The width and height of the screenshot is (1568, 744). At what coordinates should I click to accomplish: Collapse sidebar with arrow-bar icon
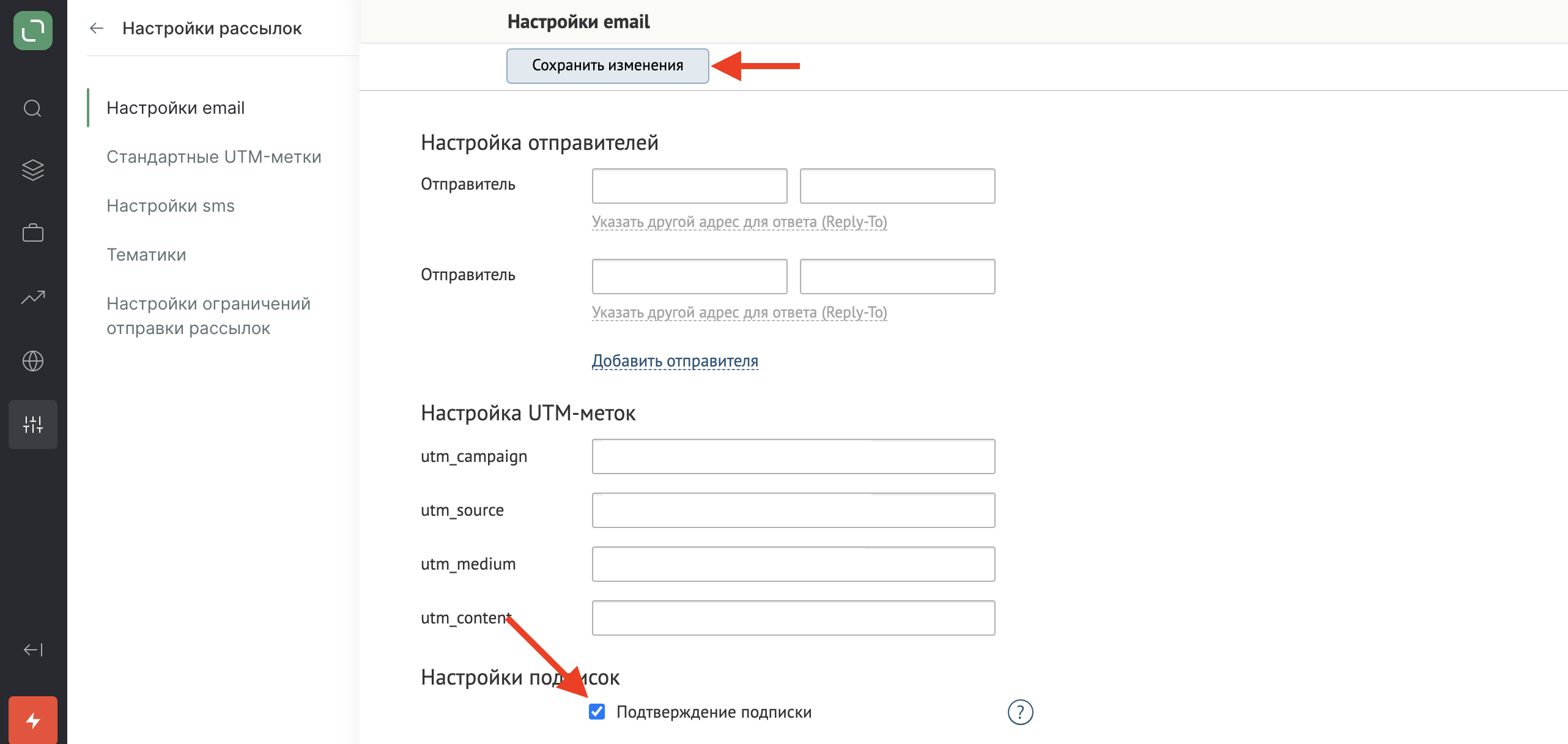pyautogui.click(x=33, y=650)
